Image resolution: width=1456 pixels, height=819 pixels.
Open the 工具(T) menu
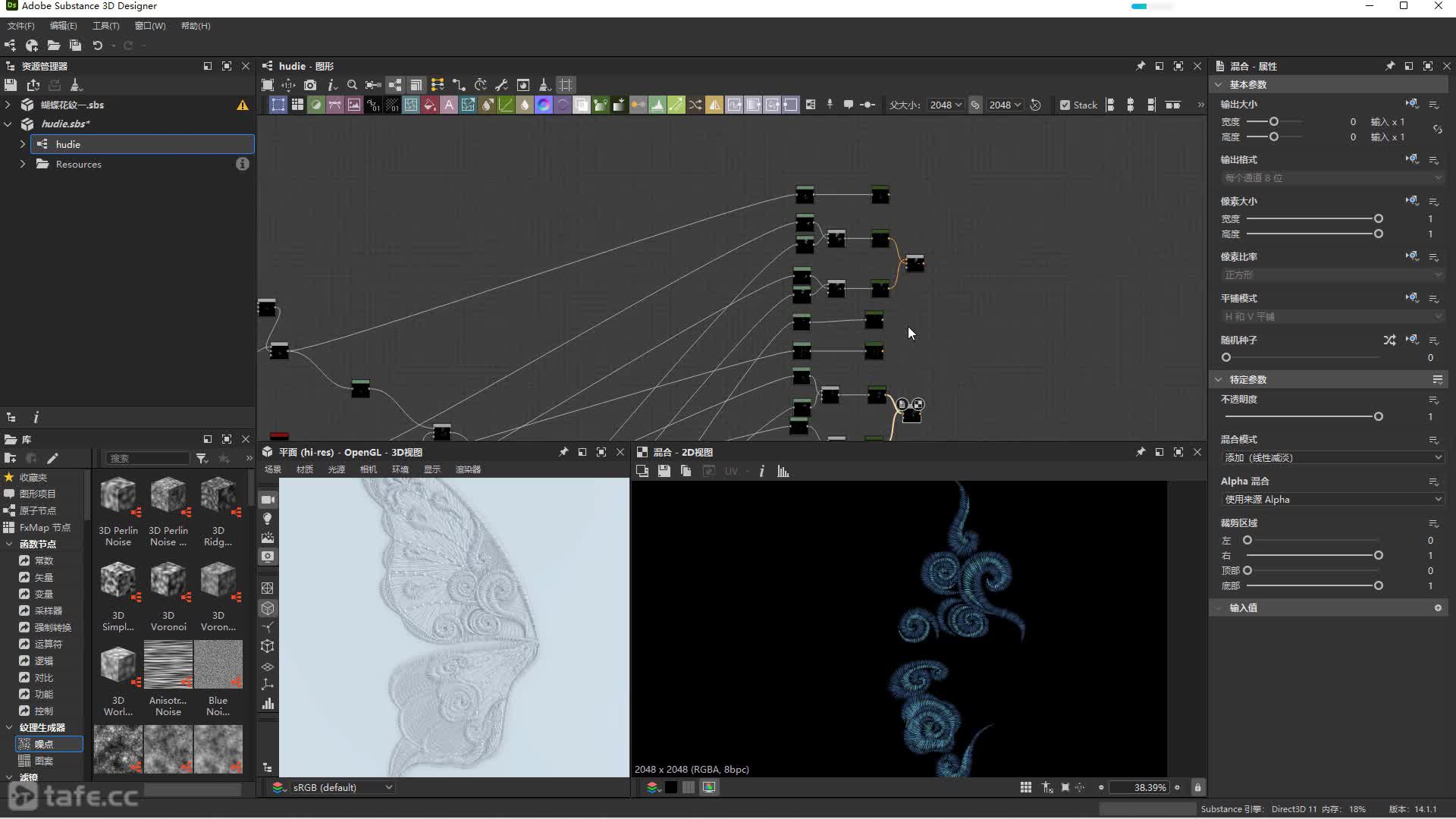(105, 26)
